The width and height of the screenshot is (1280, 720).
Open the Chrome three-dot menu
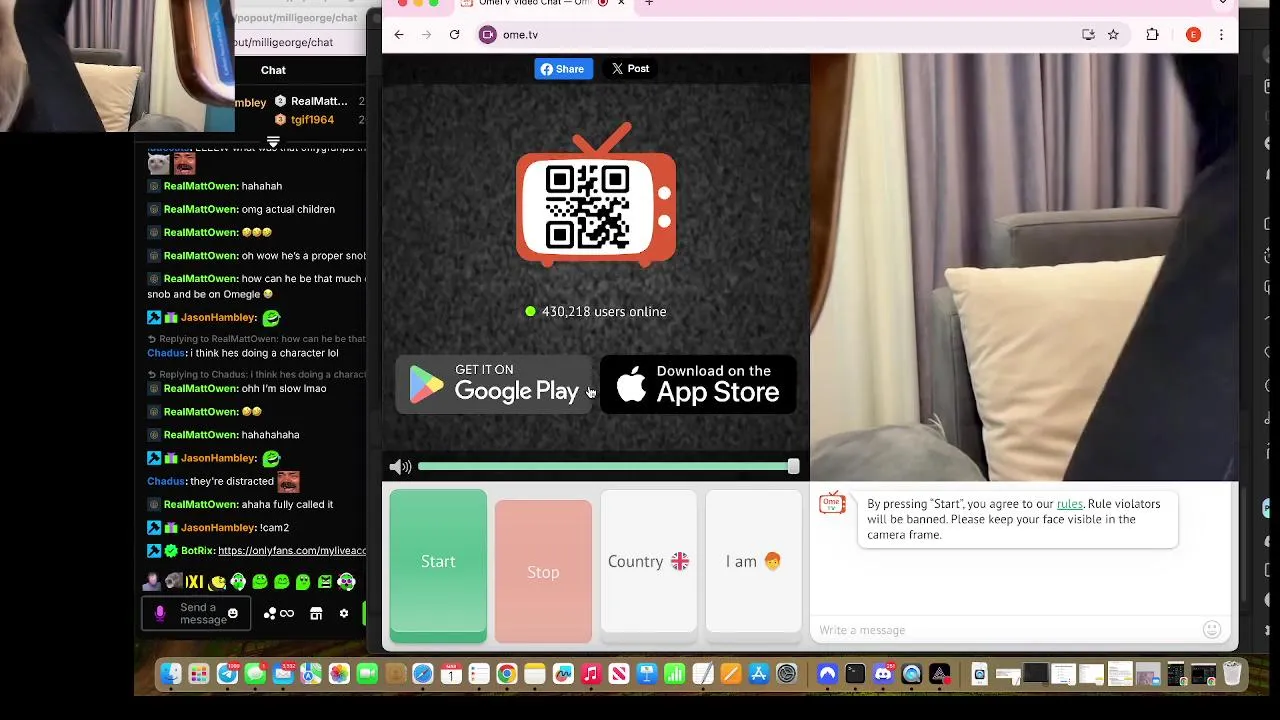pyautogui.click(x=1221, y=35)
